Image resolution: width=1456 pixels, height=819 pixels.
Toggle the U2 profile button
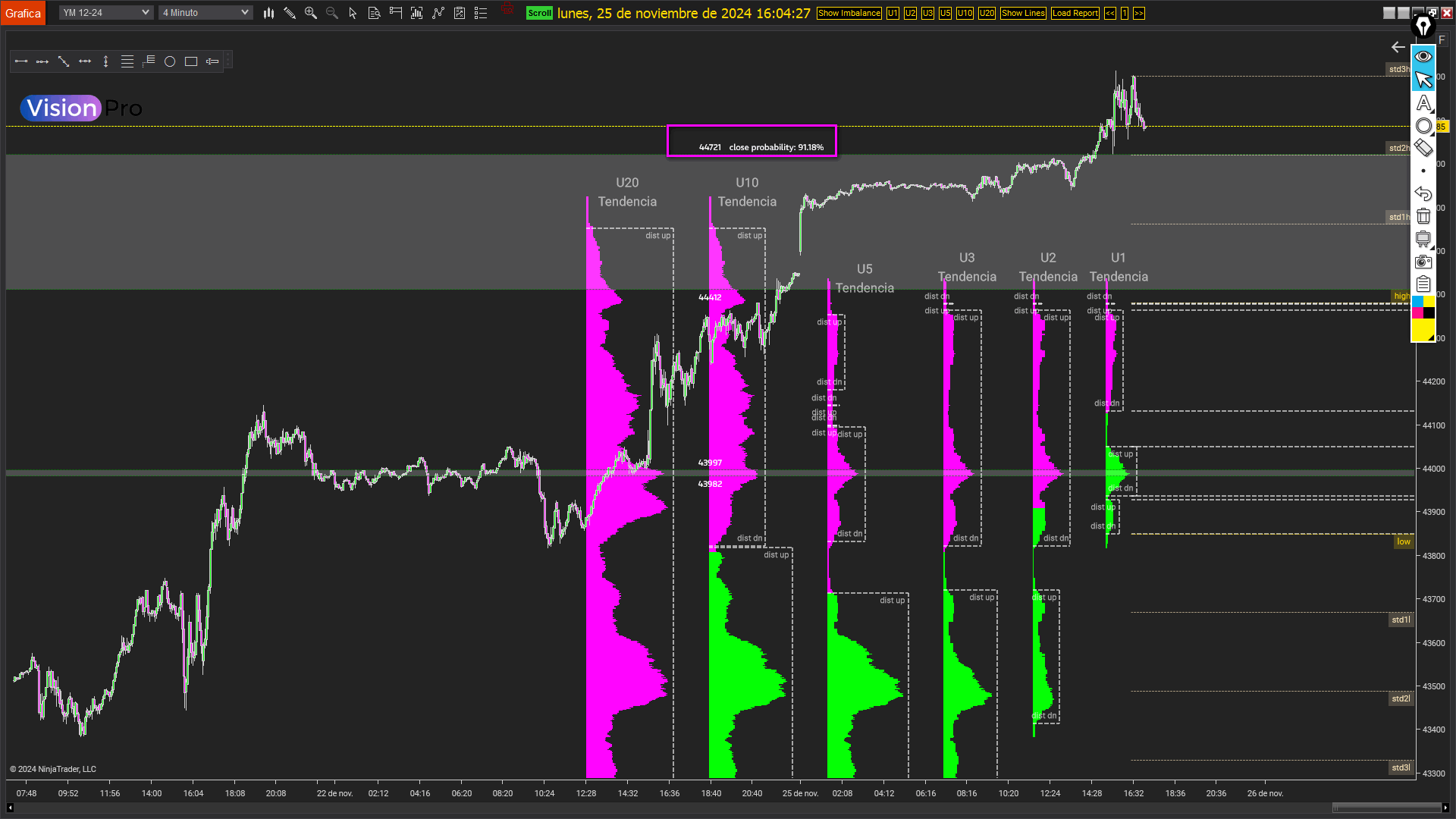[910, 13]
